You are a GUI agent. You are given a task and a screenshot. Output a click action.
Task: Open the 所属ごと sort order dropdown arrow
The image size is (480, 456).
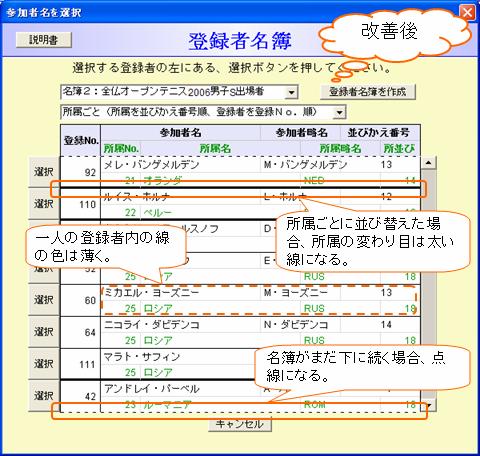click(x=339, y=112)
